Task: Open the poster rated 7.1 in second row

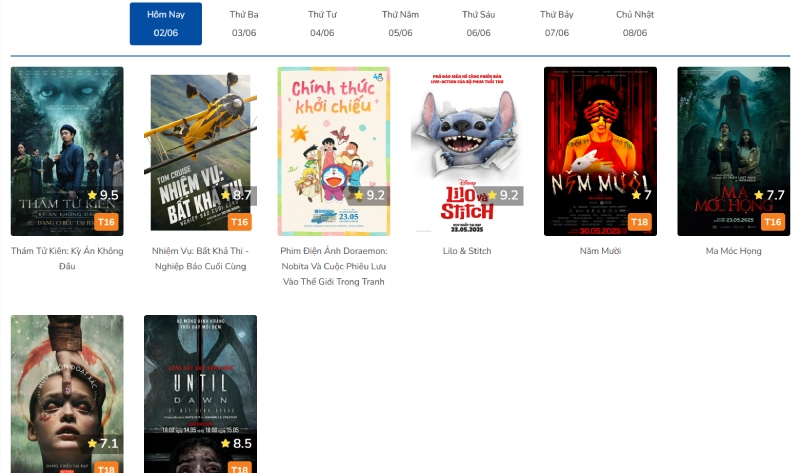Action: (67, 394)
